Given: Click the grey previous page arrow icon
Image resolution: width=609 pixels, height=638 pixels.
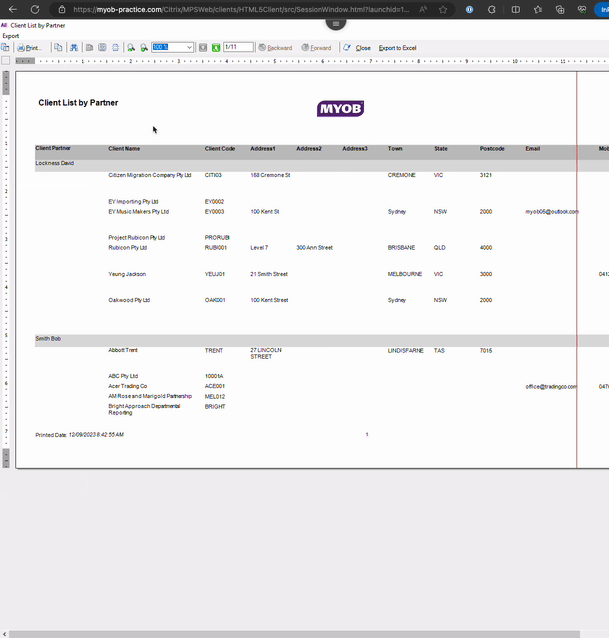Looking at the screenshot, I should tap(203, 47).
